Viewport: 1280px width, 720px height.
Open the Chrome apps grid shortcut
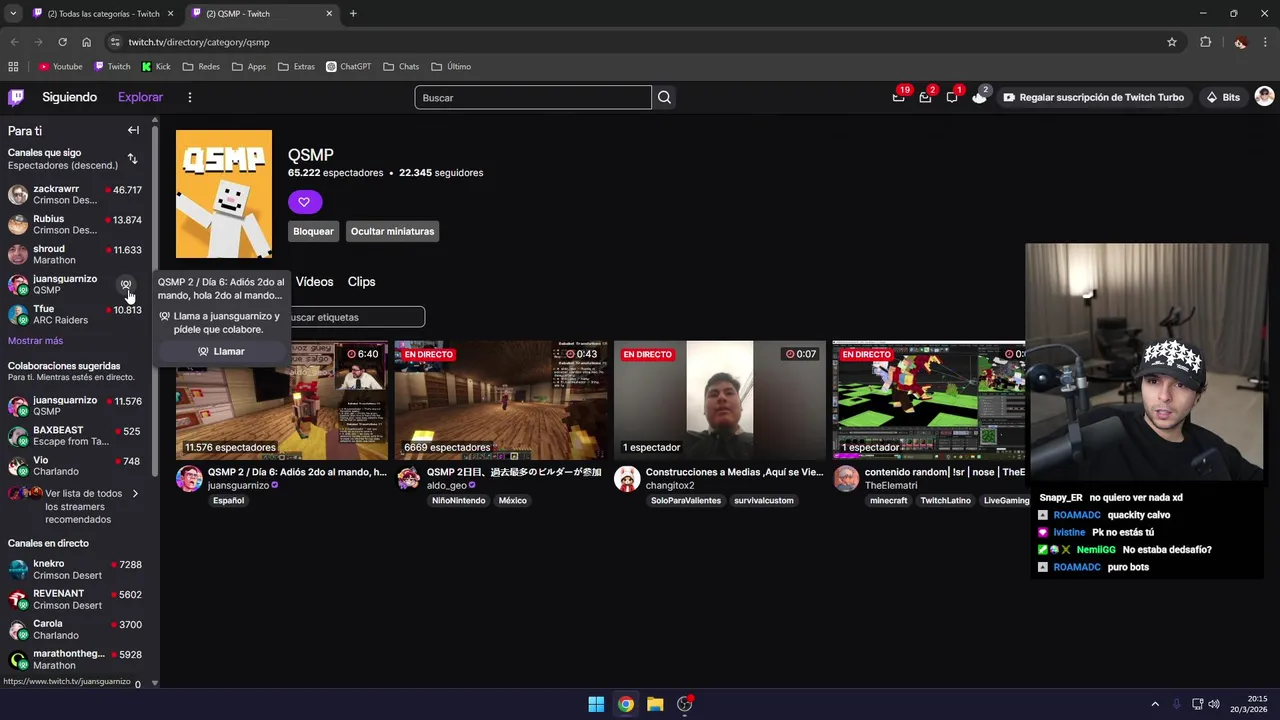point(13,67)
